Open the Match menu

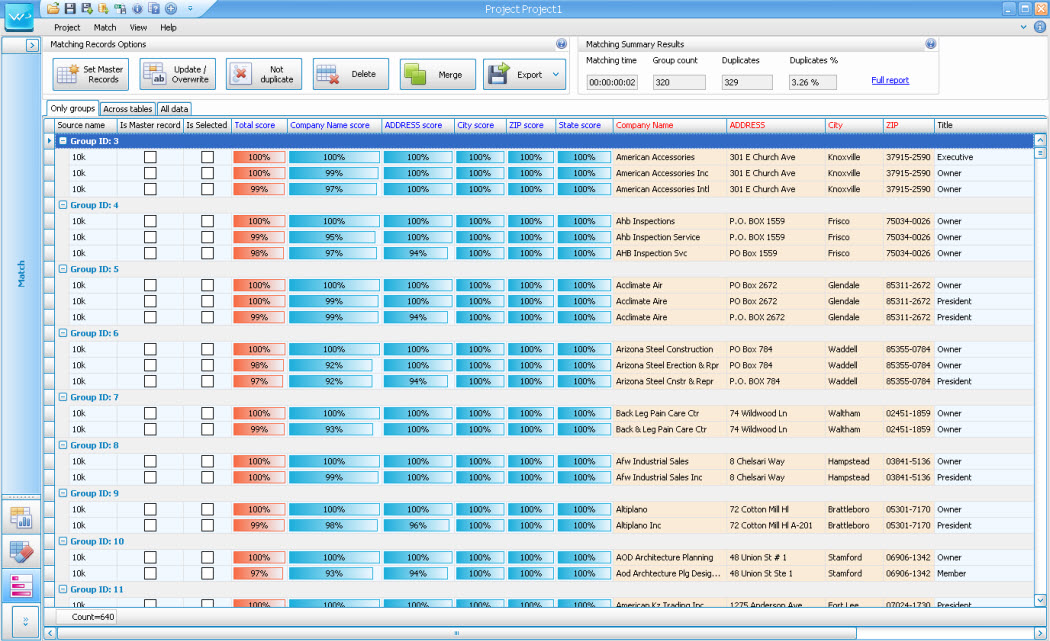(104, 27)
